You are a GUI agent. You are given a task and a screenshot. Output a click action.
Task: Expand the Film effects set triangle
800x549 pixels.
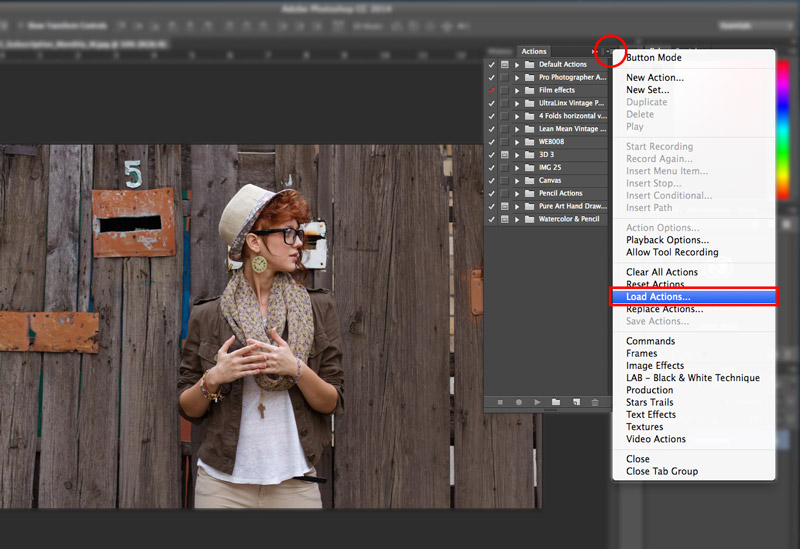(517, 90)
